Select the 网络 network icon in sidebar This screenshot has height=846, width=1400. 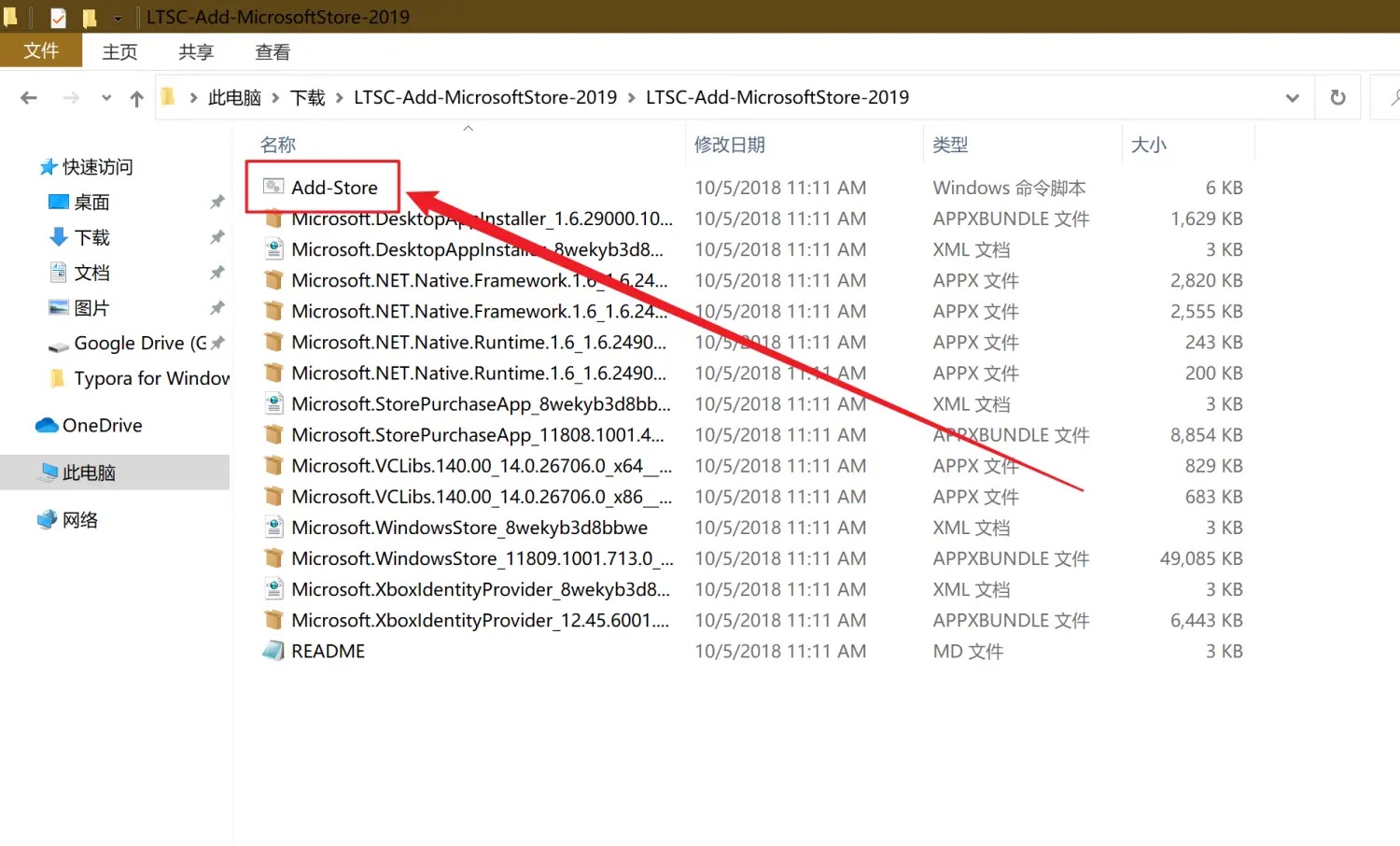pos(47,520)
